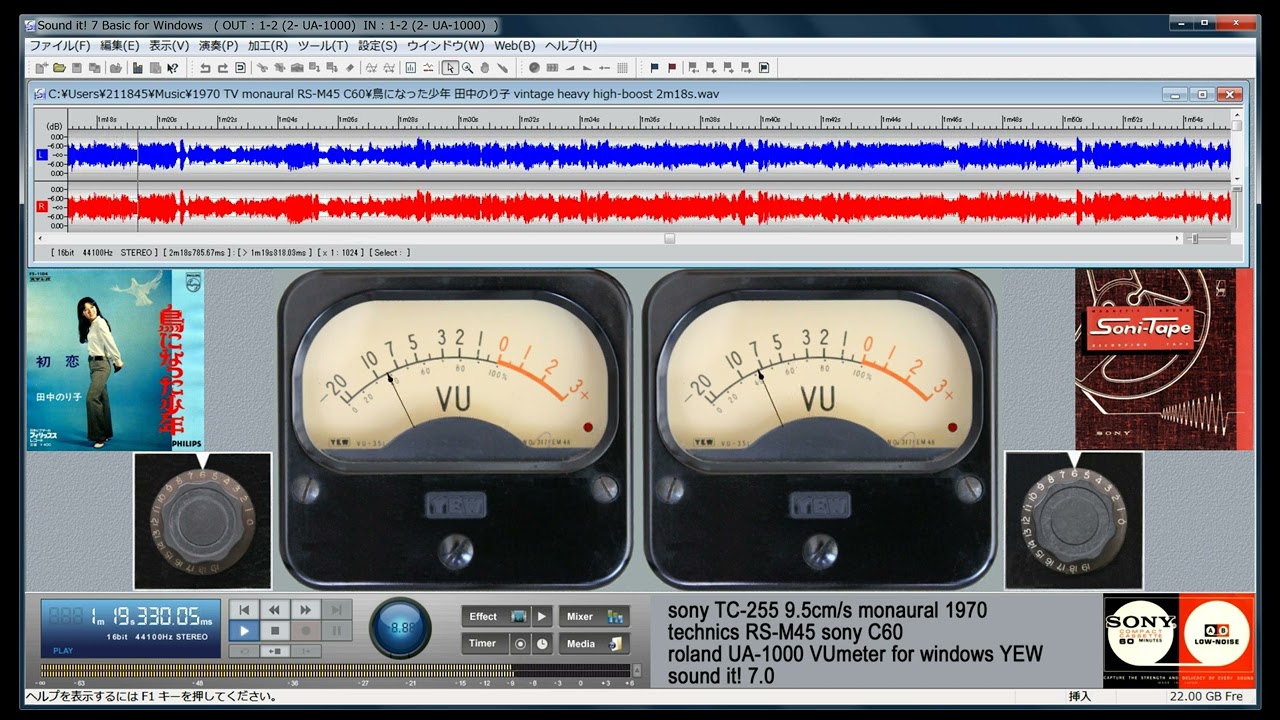Viewport: 1280px width, 720px height.
Task: Select the arrow pointer tool
Action: pyautogui.click(x=451, y=68)
